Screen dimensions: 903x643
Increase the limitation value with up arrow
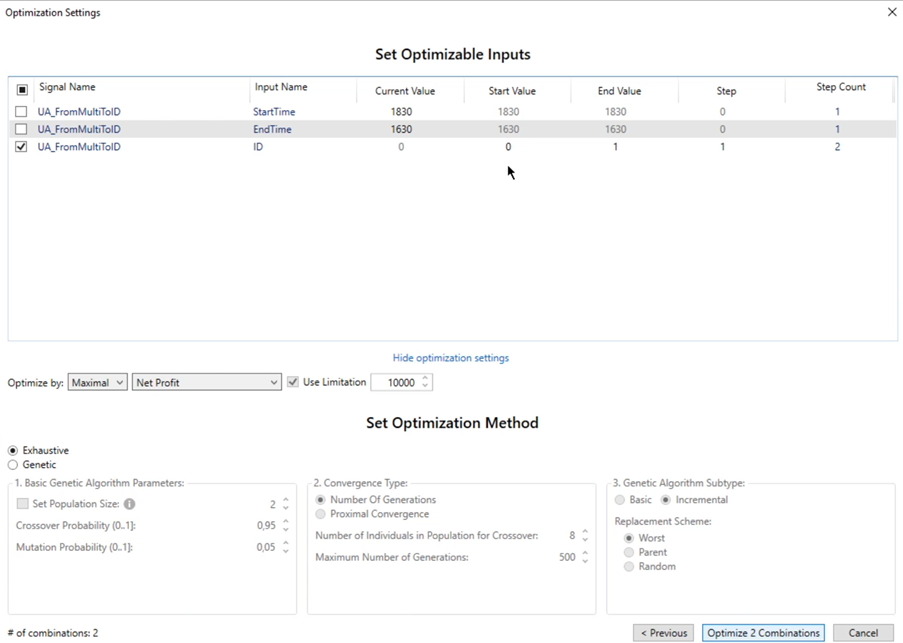coord(425,378)
